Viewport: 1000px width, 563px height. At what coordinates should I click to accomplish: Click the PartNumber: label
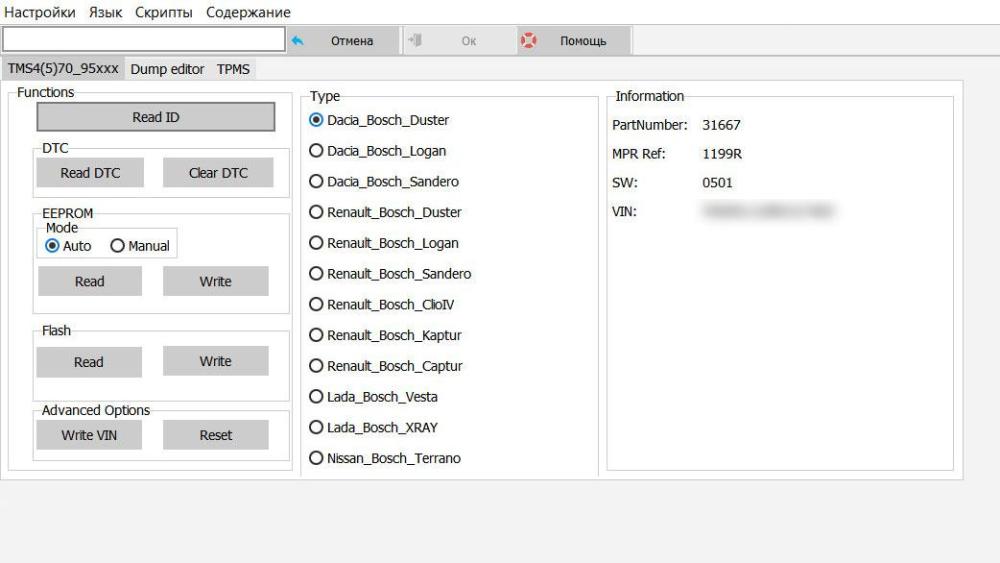coord(650,125)
